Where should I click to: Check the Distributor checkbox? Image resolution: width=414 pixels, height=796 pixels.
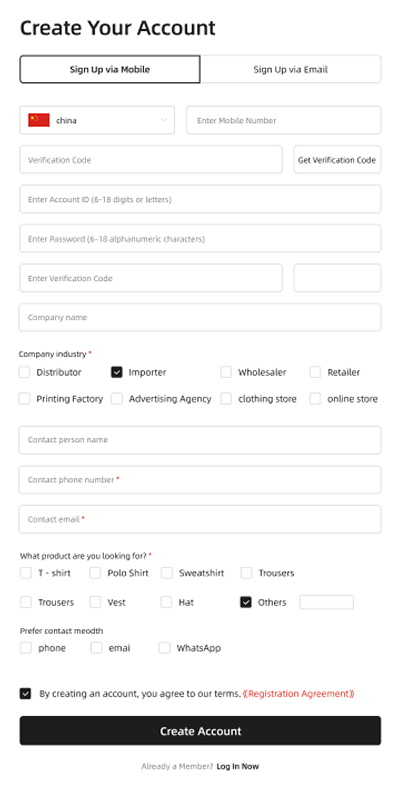click(24, 372)
